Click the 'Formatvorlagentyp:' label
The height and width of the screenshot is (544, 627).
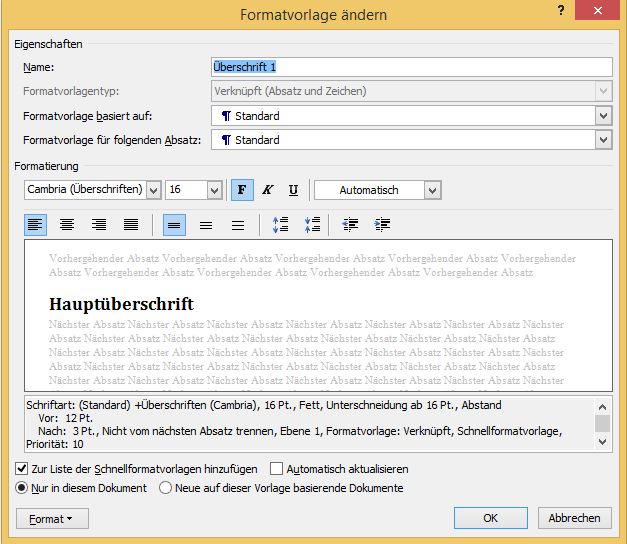pyautogui.click(x=71, y=91)
